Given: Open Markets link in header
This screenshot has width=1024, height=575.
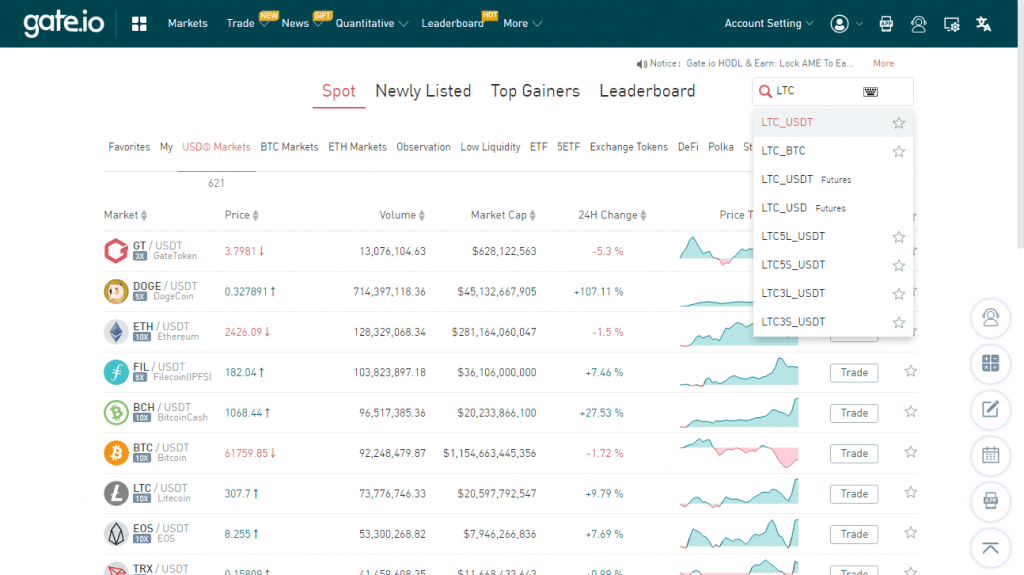Looking at the screenshot, I should click(187, 24).
